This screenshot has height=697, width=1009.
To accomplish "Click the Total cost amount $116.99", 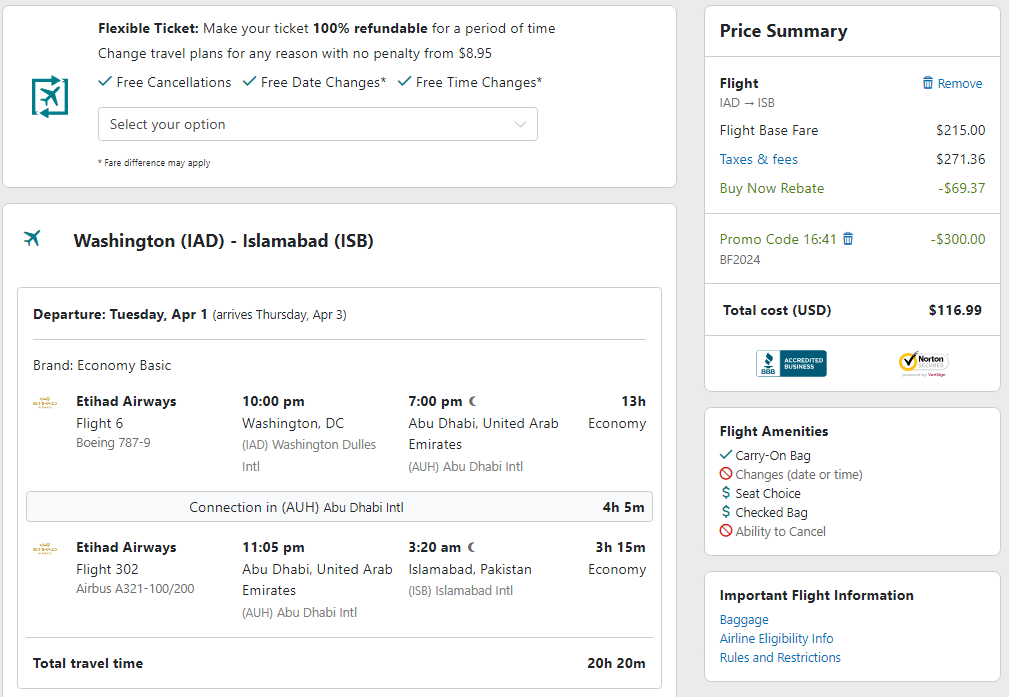I will [x=955, y=310].
